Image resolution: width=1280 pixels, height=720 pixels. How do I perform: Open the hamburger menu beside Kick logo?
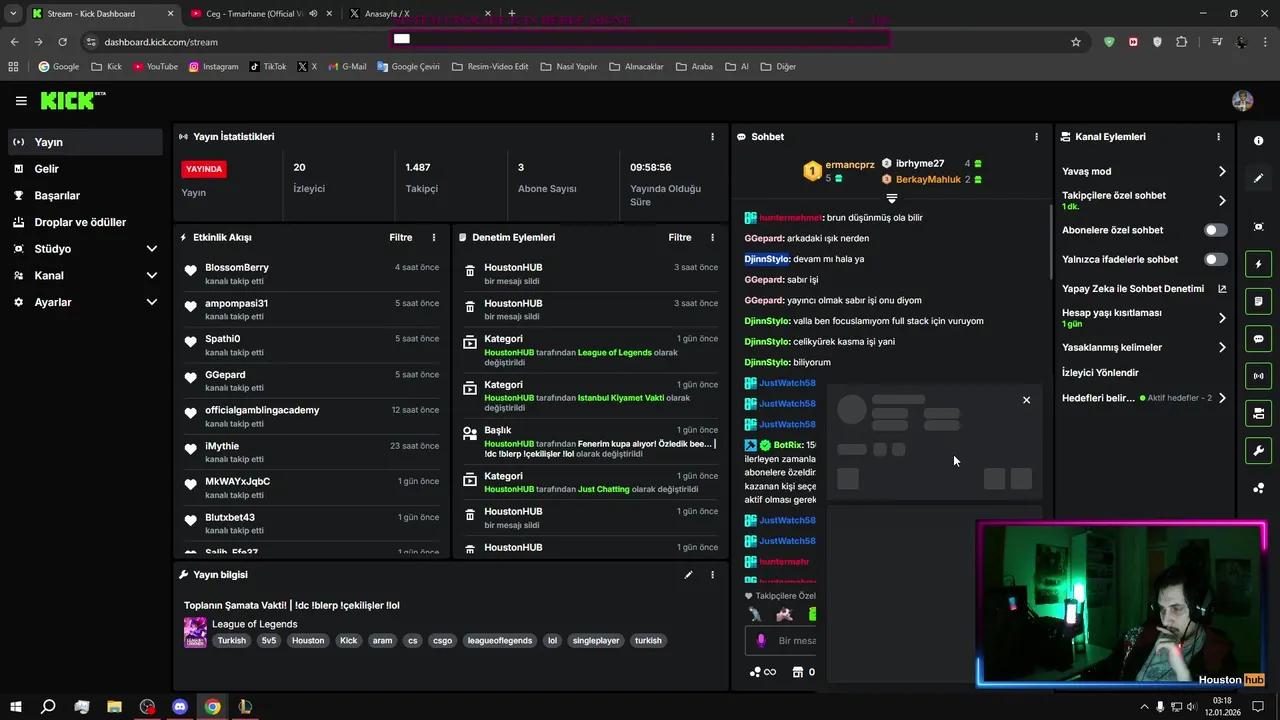21,101
